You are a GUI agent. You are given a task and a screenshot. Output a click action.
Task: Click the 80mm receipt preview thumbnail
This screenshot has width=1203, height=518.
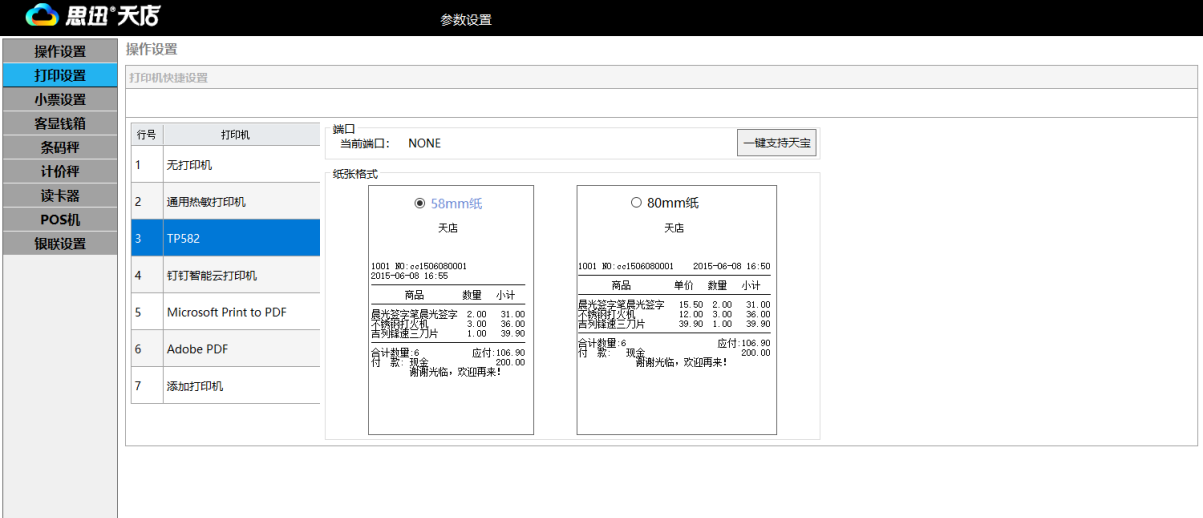(x=677, y=310)
